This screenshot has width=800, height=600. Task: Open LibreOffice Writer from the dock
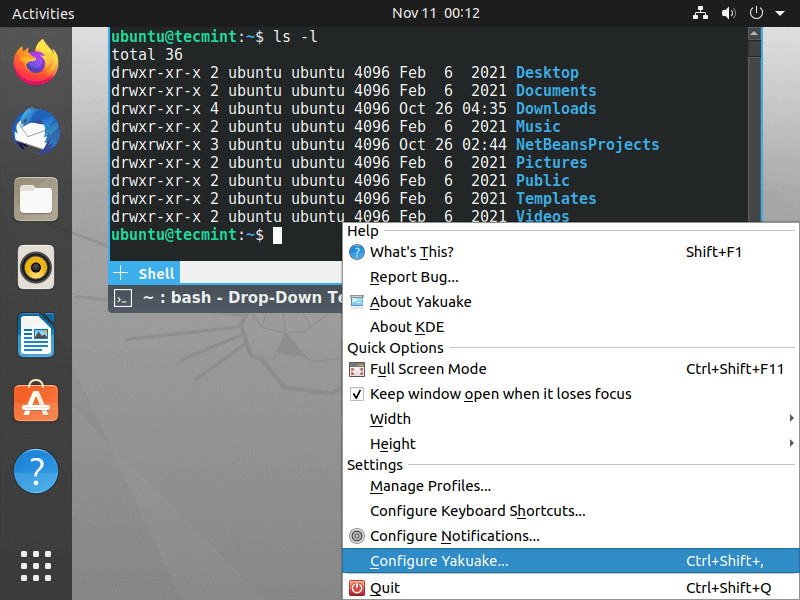[36, 335]
